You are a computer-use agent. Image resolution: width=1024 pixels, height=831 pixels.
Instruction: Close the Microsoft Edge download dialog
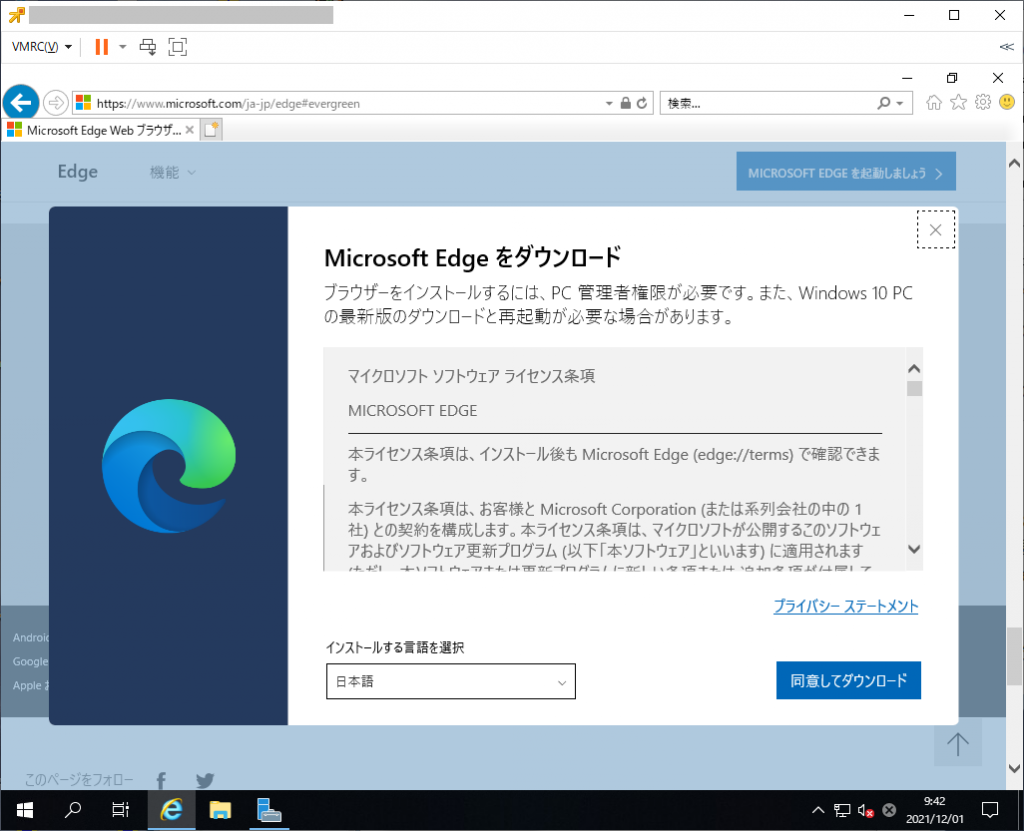coord(936,230)
